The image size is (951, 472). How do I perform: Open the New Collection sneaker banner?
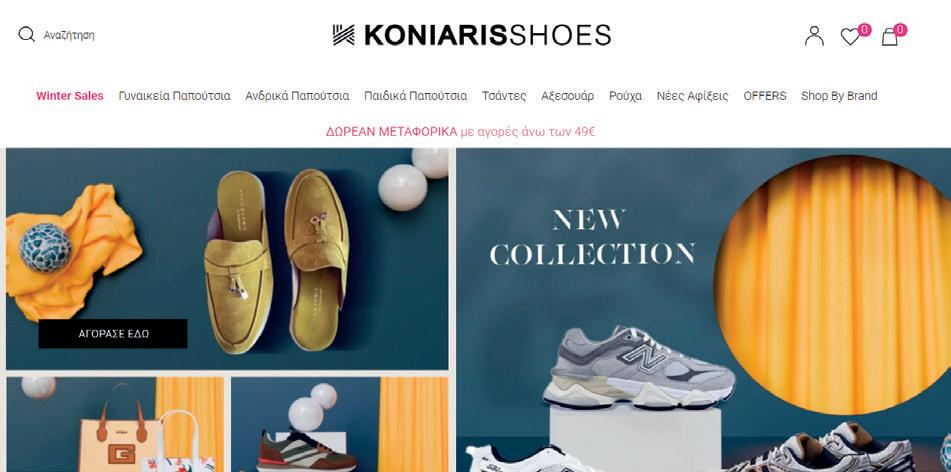click(704, 310)
